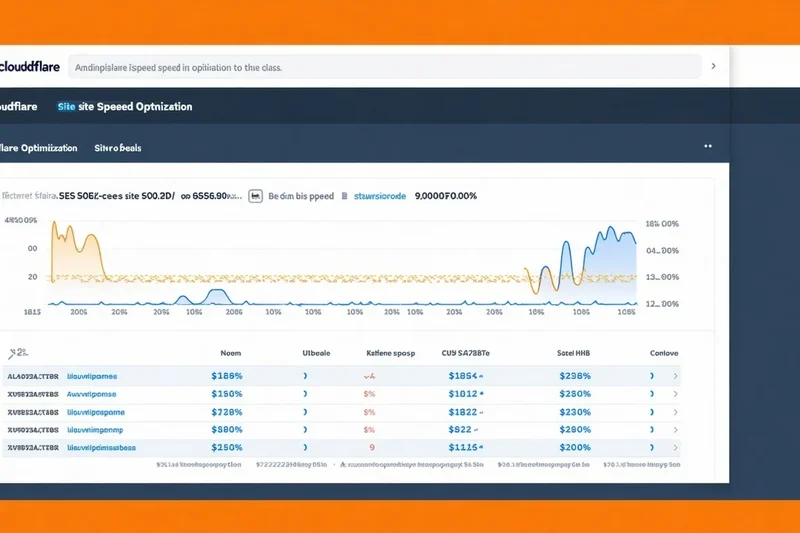Click the icon before "Be dim bis speed"
Image resolution: width=800 pixels, height=533 pixels.
pyautogui.click(x=255, y=197)
